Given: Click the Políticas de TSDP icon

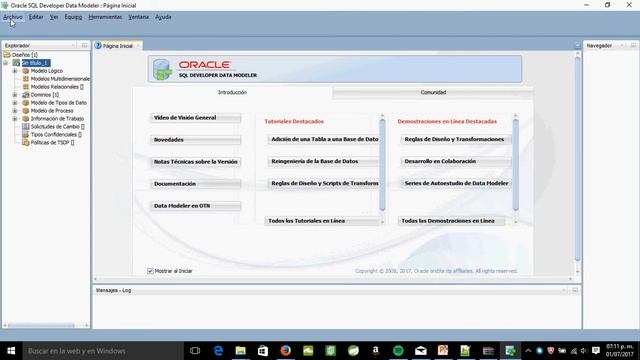Looking at the screenshot, I should (26, 142).
